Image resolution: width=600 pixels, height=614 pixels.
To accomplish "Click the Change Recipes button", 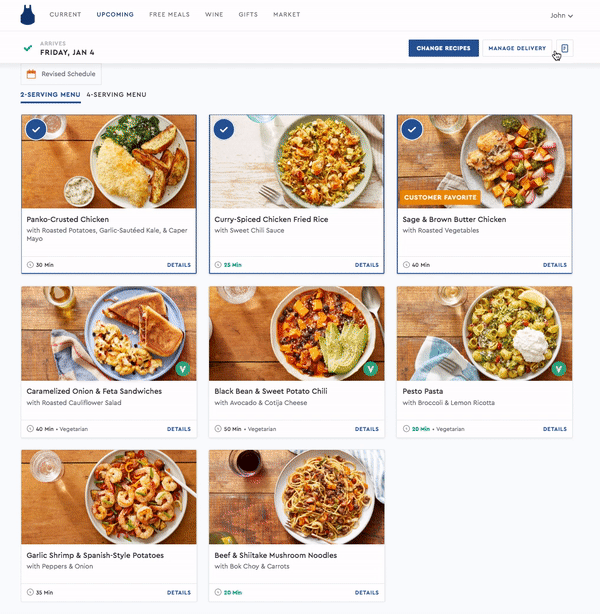I will tap(443, 48).
